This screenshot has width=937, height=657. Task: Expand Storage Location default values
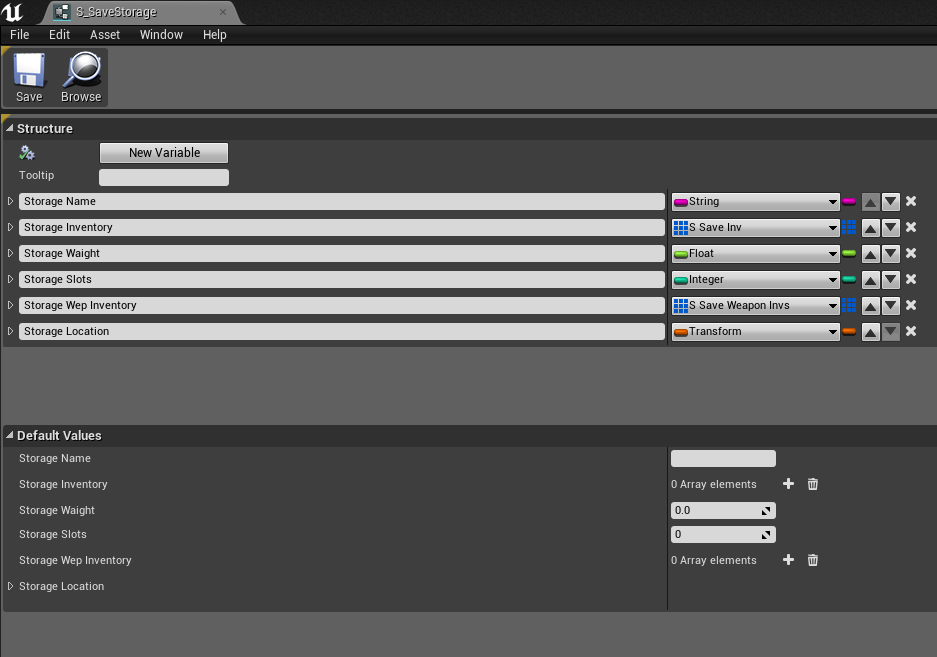(10, 586)
